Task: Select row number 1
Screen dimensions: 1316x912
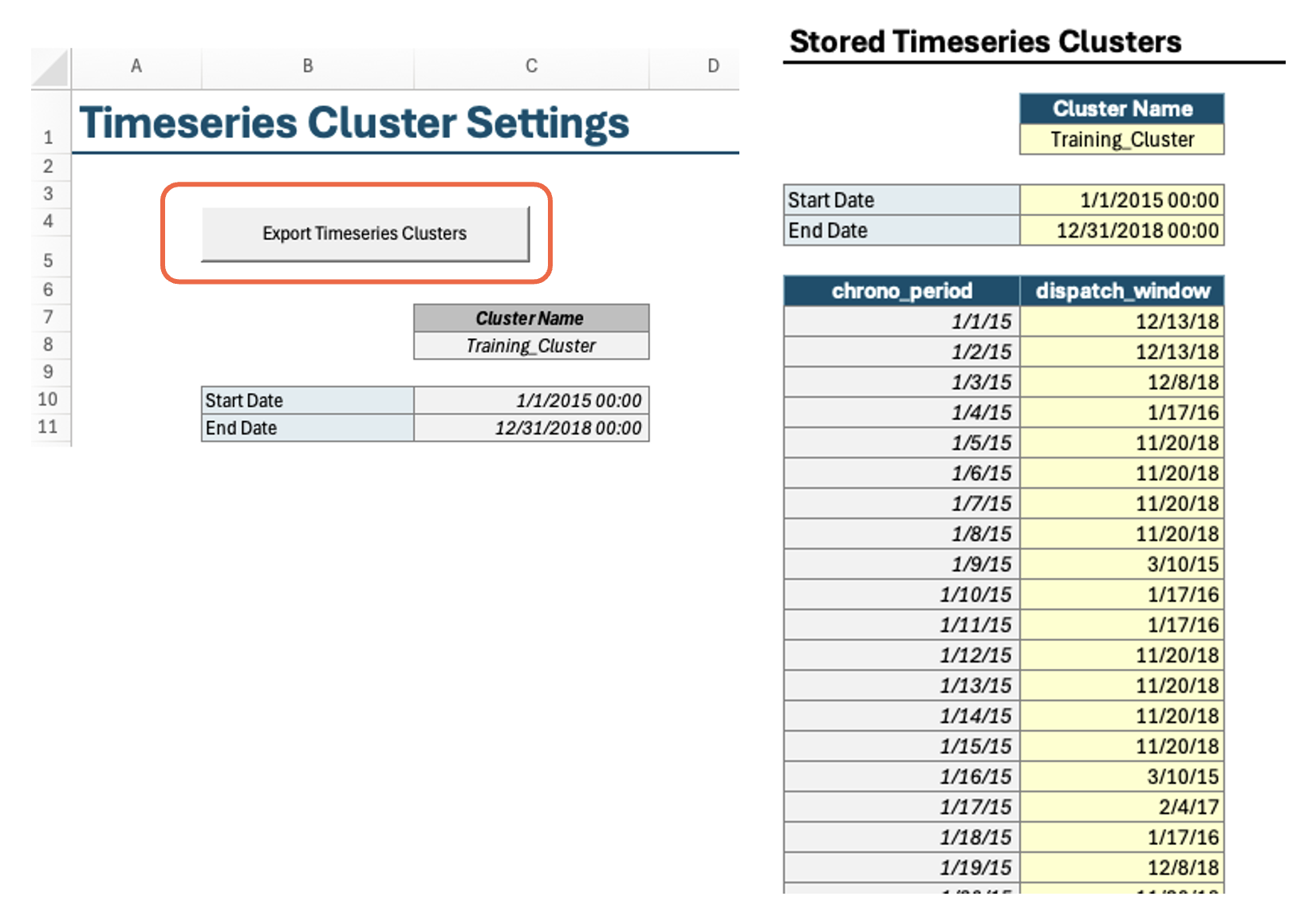Action: 49,136
